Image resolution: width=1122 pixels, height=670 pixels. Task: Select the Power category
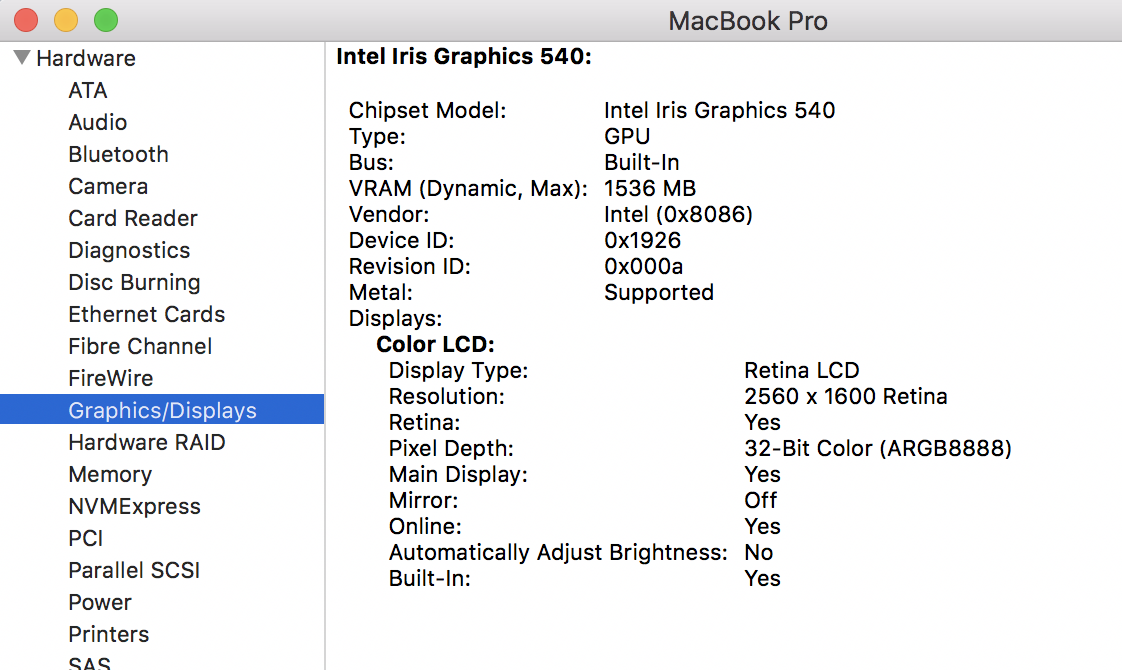click(x=99, y=603)
